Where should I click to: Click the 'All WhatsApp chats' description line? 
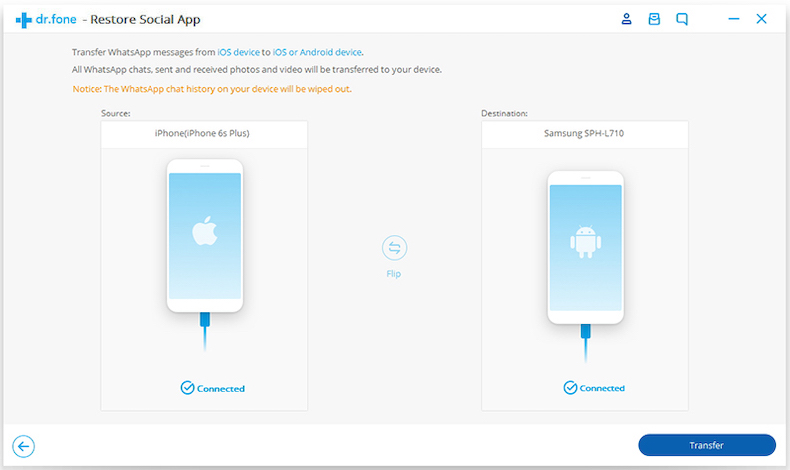coord(257,70)
